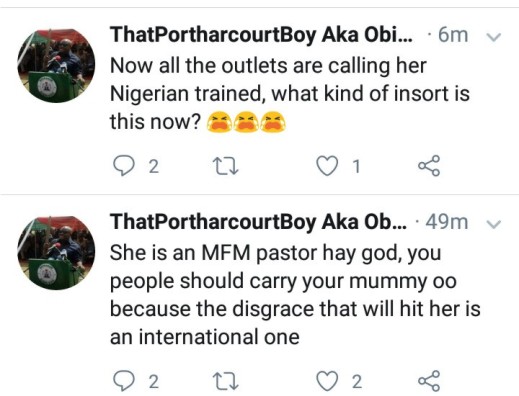View the like count '2' on second tweet
Viewport: 519px width, 396px height.
click(357, 381)
